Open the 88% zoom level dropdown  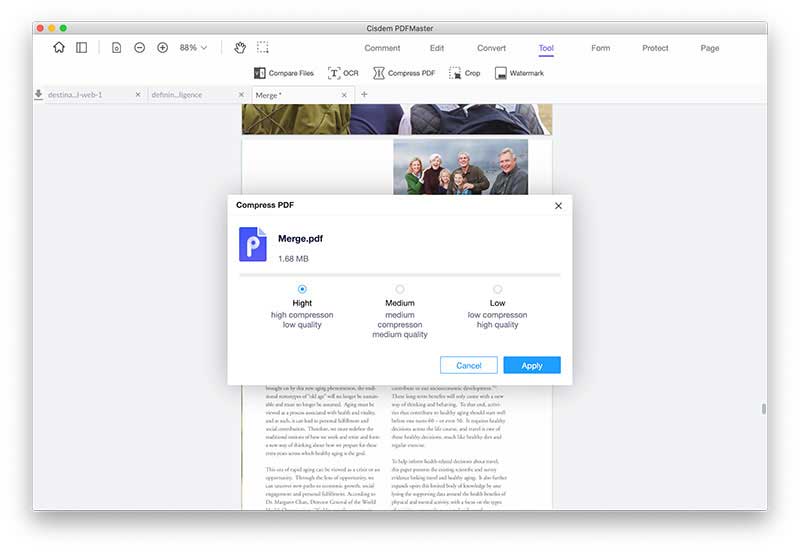coord(193,47)
